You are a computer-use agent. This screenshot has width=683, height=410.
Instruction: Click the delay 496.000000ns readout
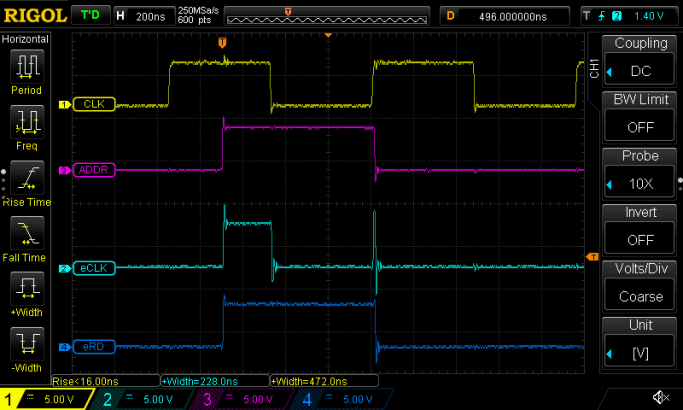tap(504, 16)
